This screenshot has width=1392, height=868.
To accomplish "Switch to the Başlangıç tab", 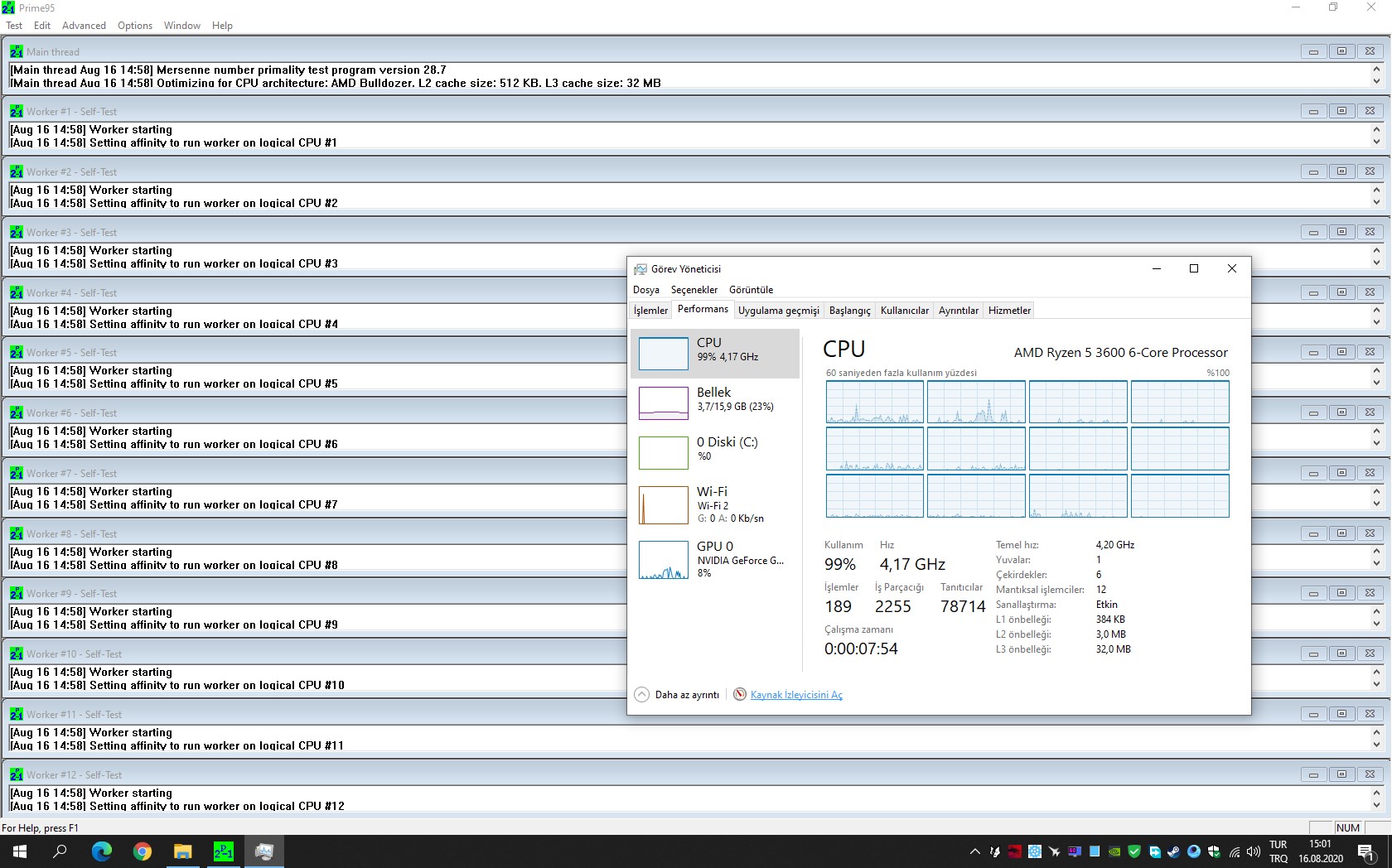I will coord(850,311).
